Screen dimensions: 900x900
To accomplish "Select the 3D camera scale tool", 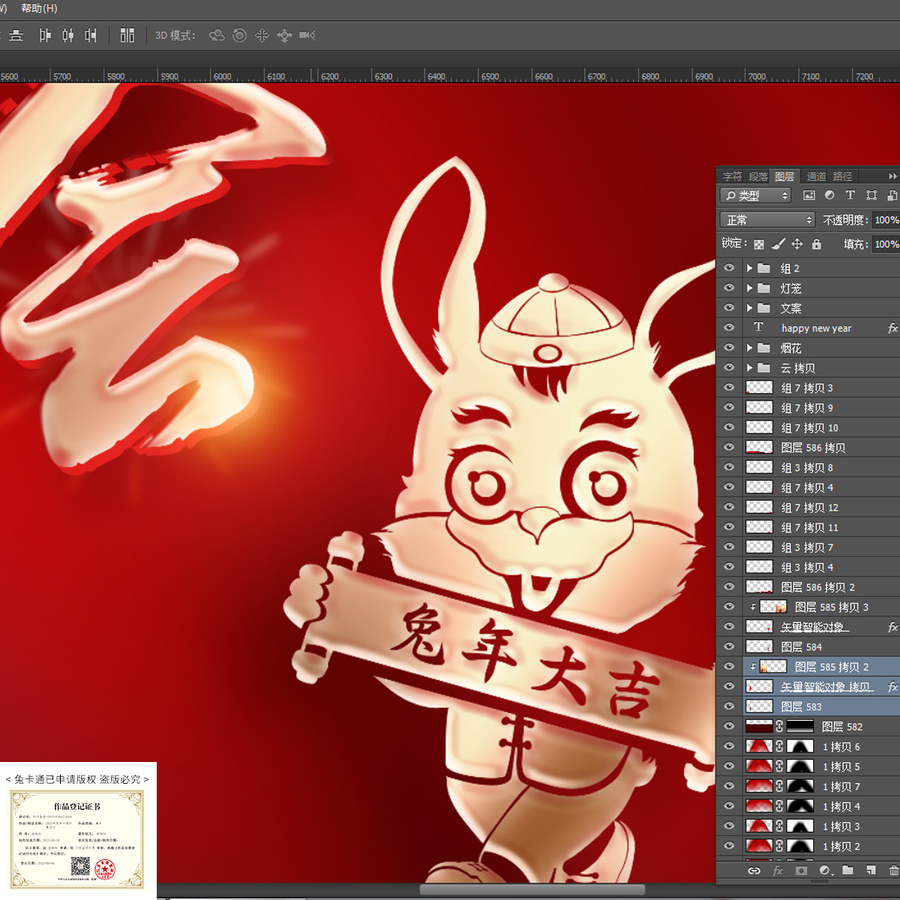I will click(307, 36).
